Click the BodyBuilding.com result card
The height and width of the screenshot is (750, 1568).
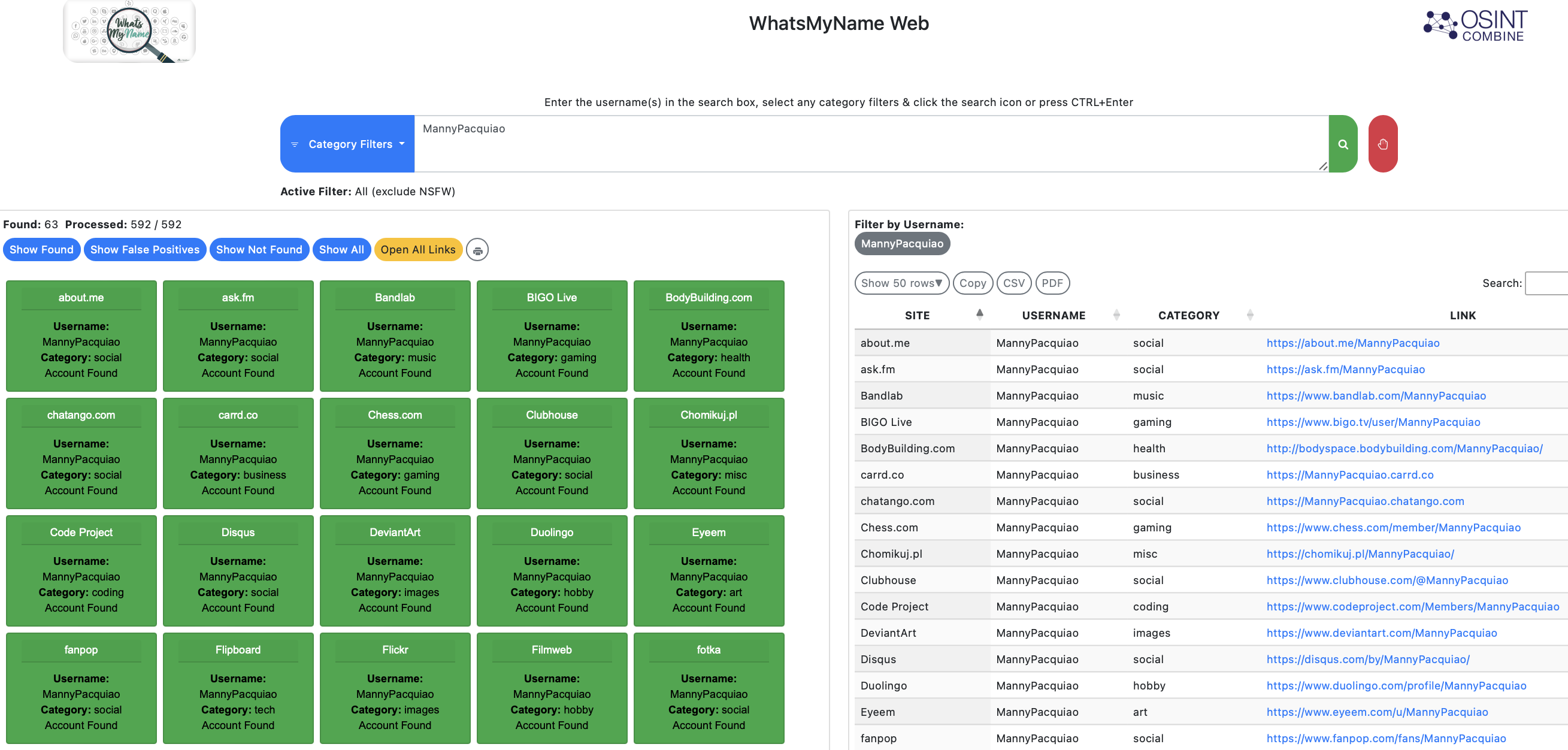coord(709,336)
